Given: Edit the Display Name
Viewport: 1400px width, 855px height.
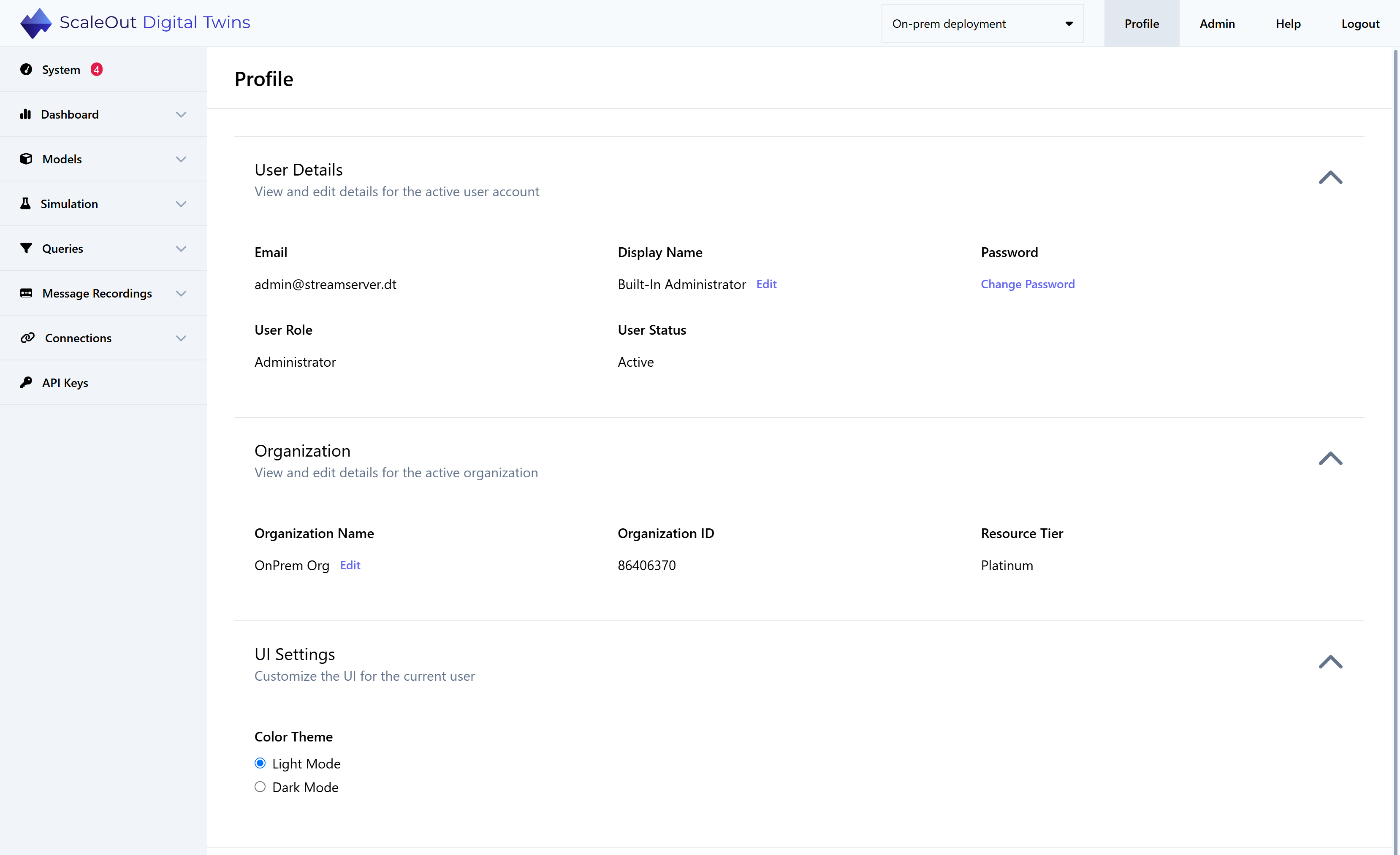Looking at the screenshot, I should (766, 284).
